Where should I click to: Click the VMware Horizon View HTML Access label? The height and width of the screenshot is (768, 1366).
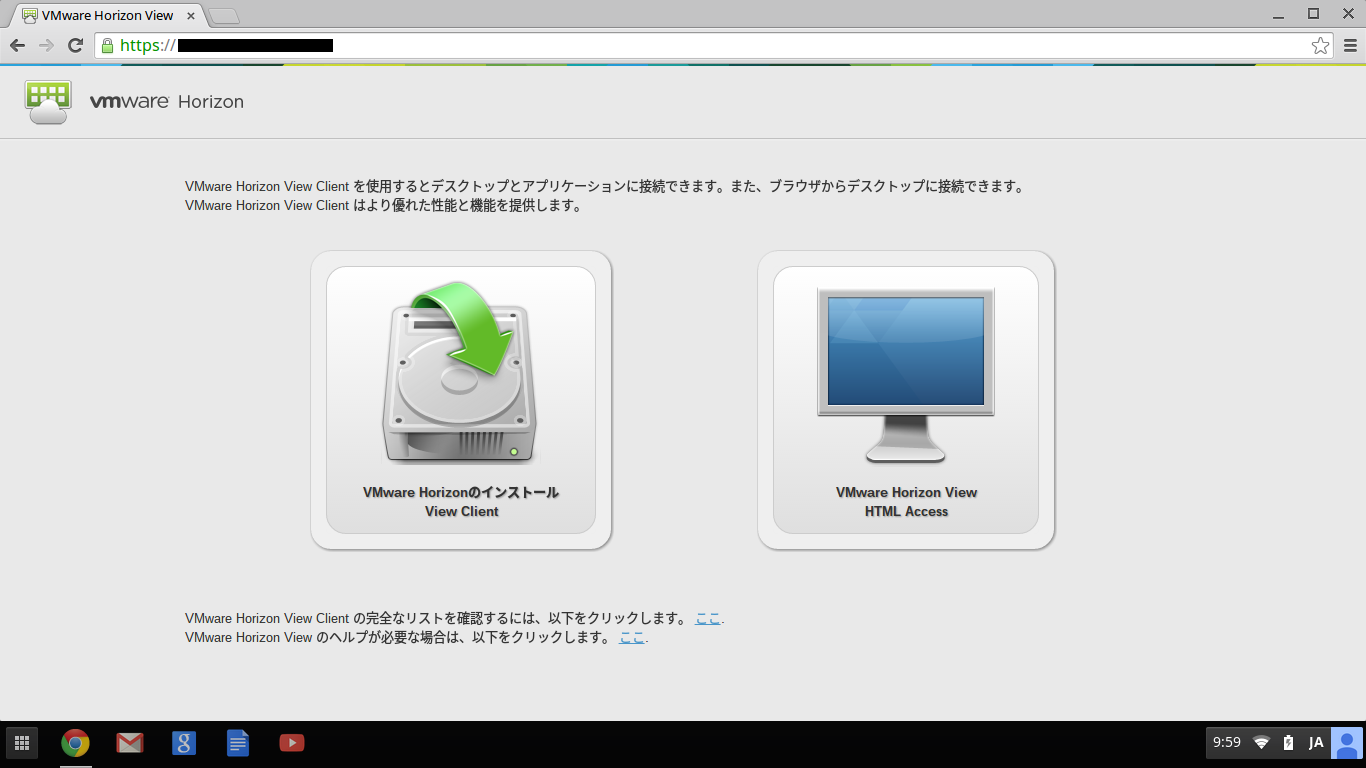coord(906,502)
